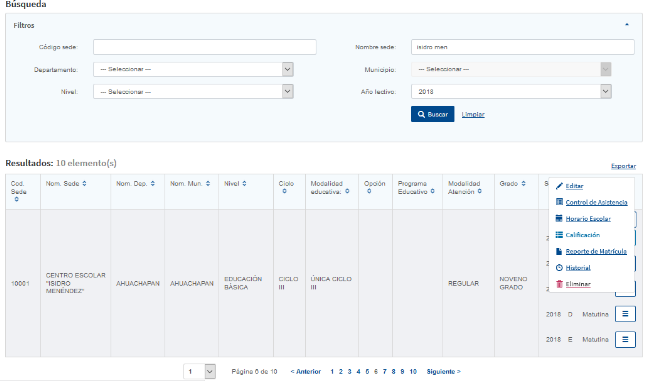Click cell REGULAR
The image size is (646, 381).
463,283
